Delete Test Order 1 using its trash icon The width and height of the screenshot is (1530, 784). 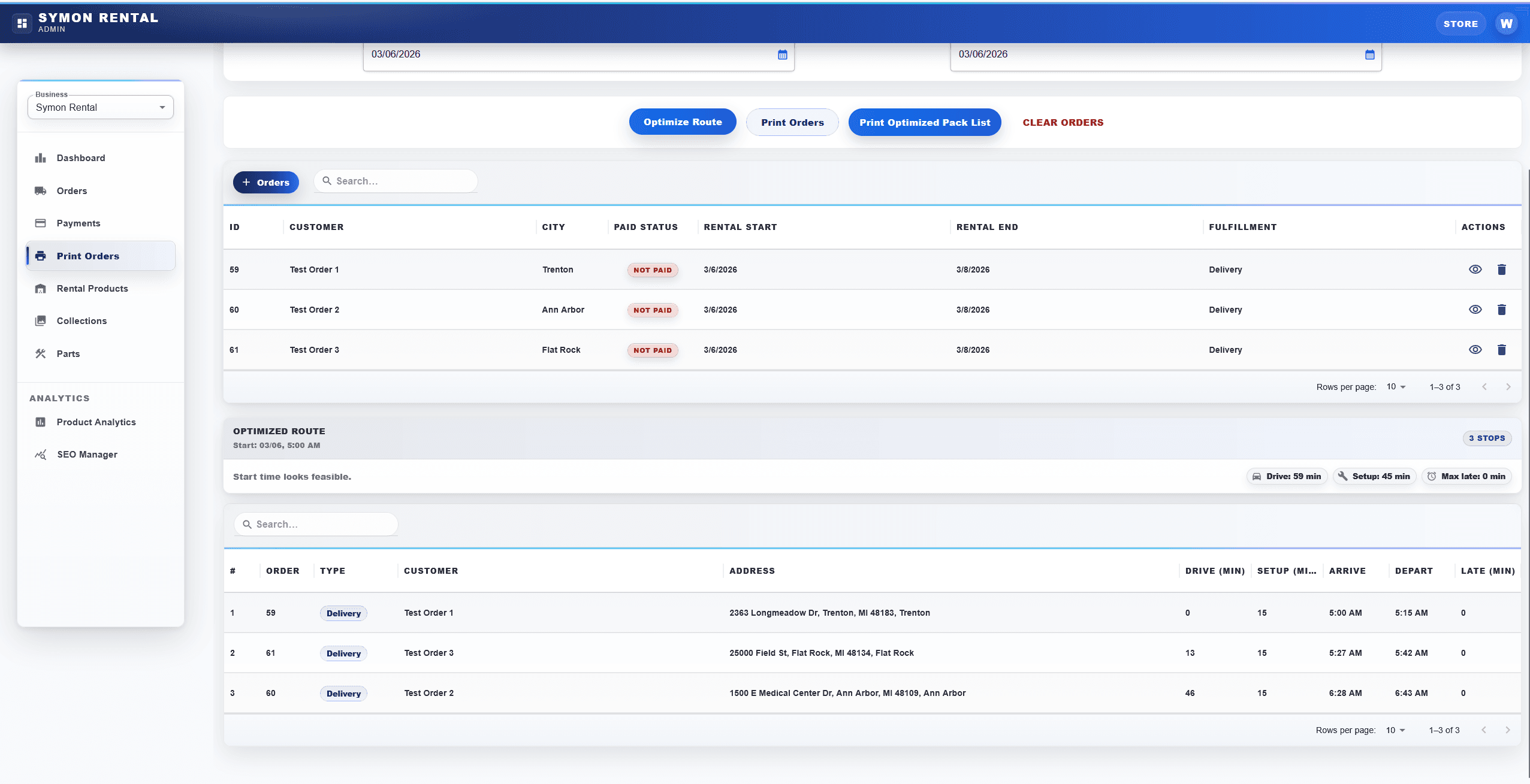[1502, 270]
